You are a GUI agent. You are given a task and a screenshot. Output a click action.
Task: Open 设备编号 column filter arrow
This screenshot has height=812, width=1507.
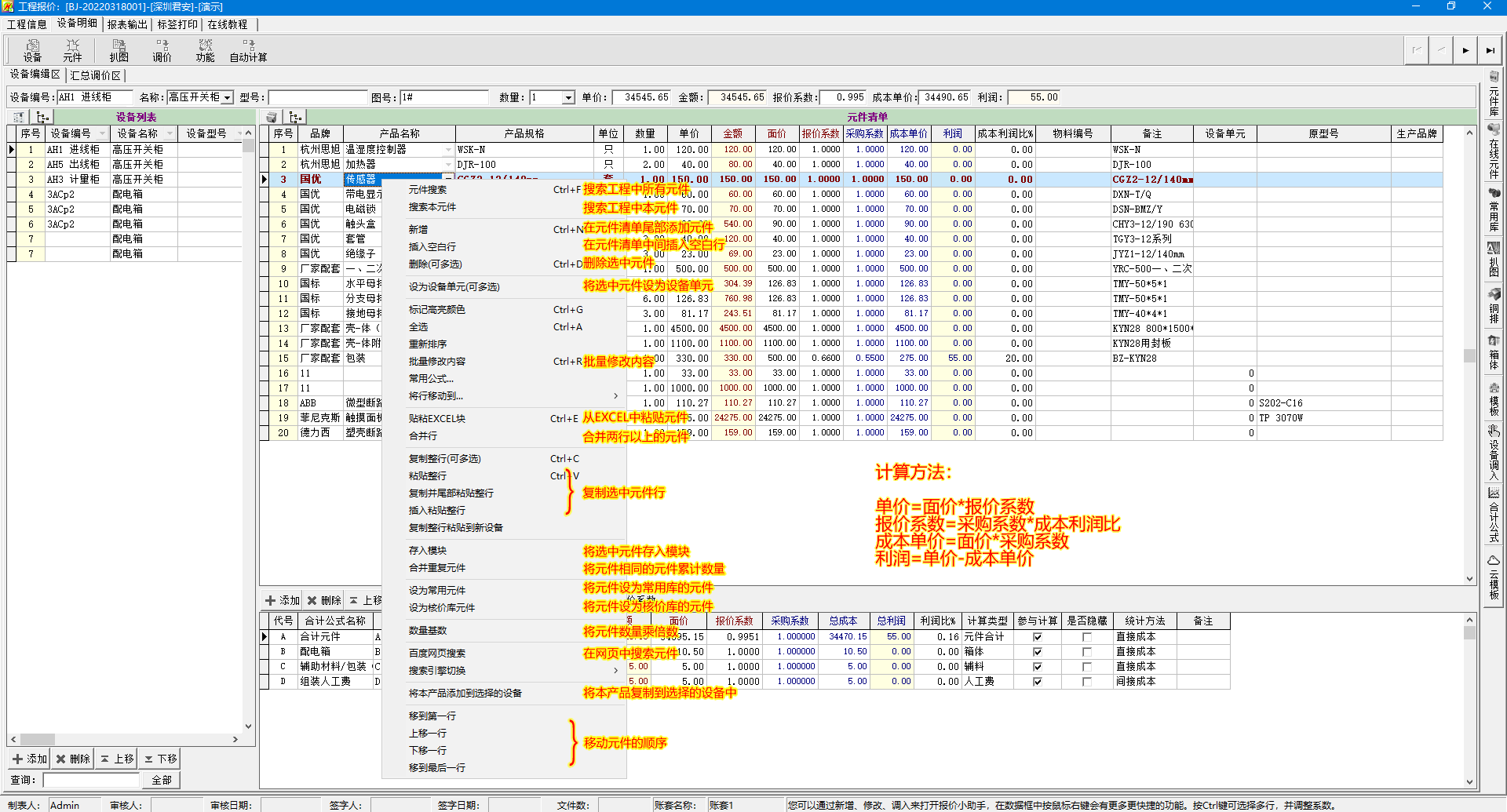pyautogui.click(x=102, y=133)
